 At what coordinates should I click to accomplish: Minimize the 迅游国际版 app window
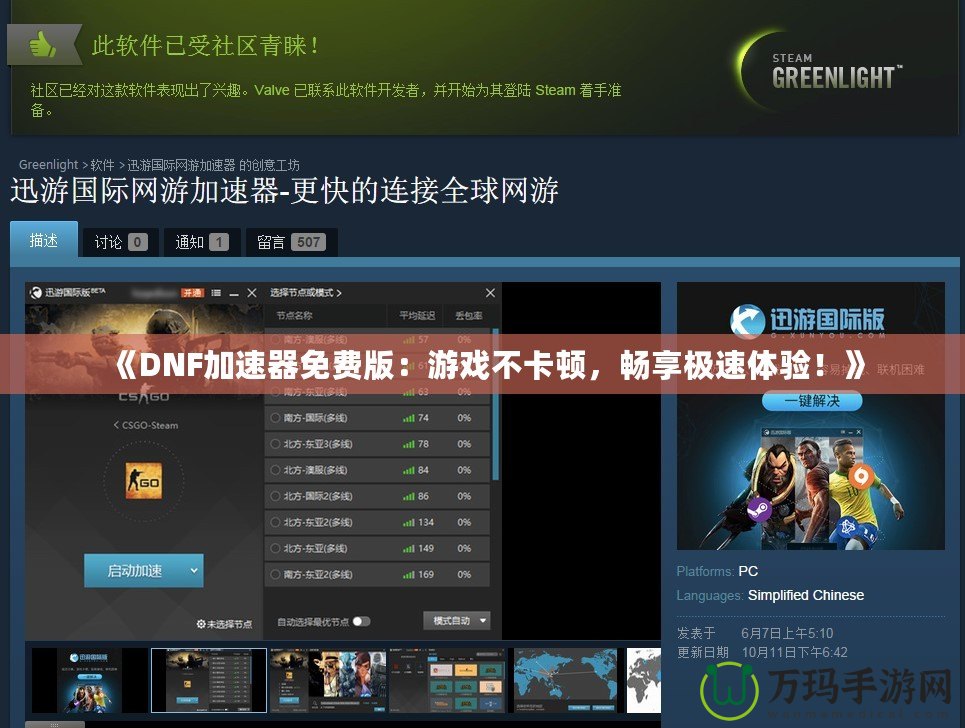pyautogui.click(x=234, y=294)
